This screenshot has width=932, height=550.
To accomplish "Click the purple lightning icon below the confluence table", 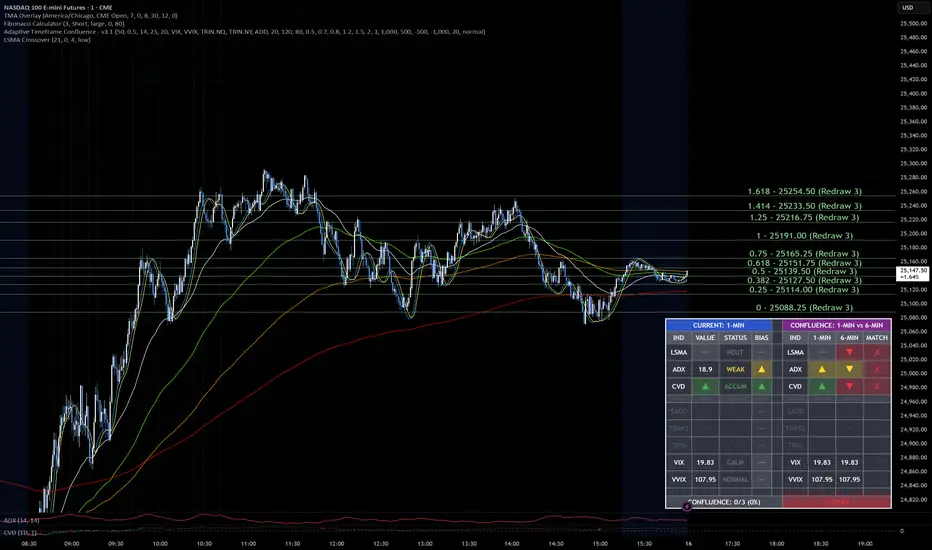I will pyautogui.click(x=687, y=506).
